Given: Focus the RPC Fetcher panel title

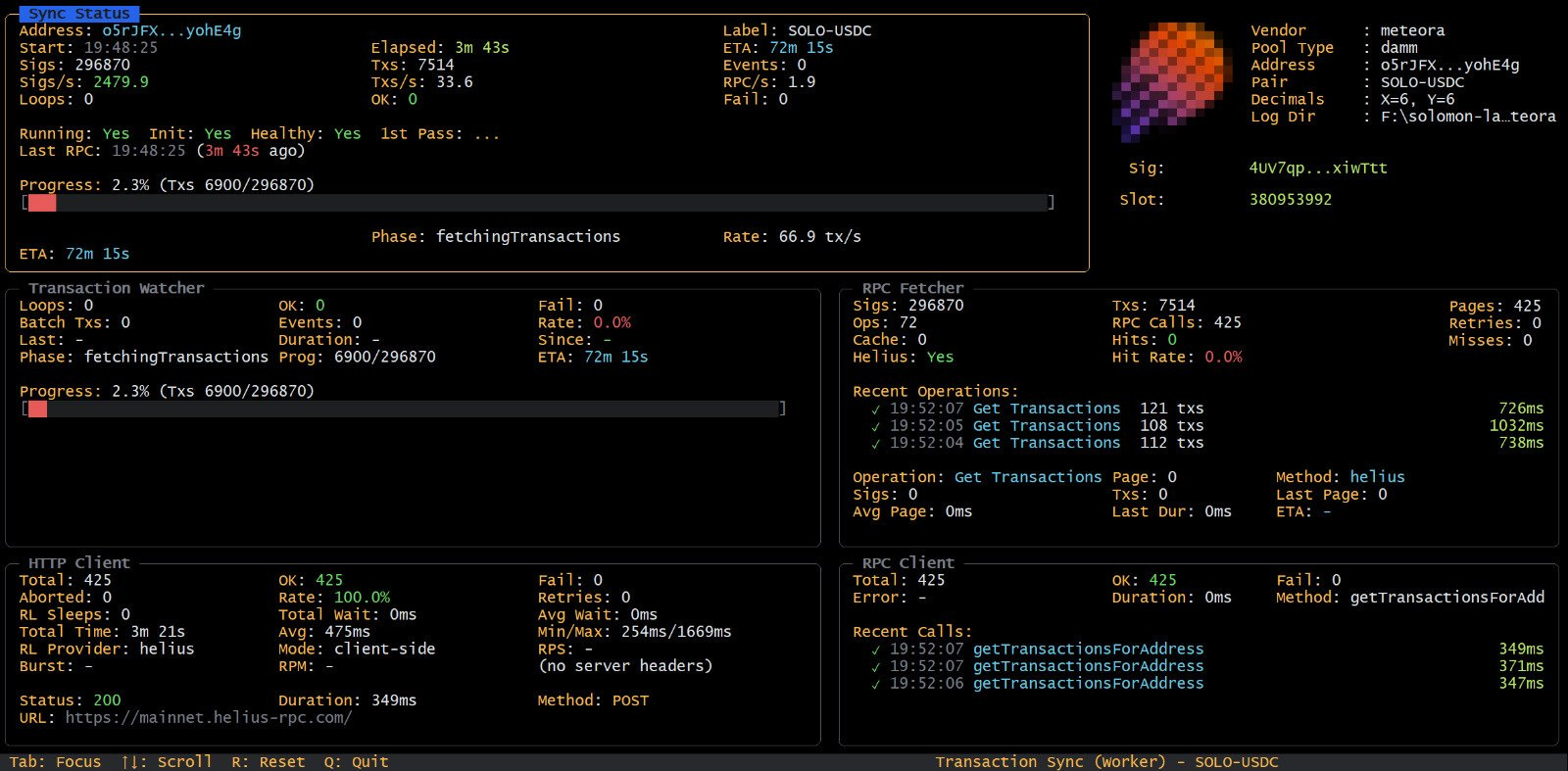Looking at the screenshot, I should (912, 288).
